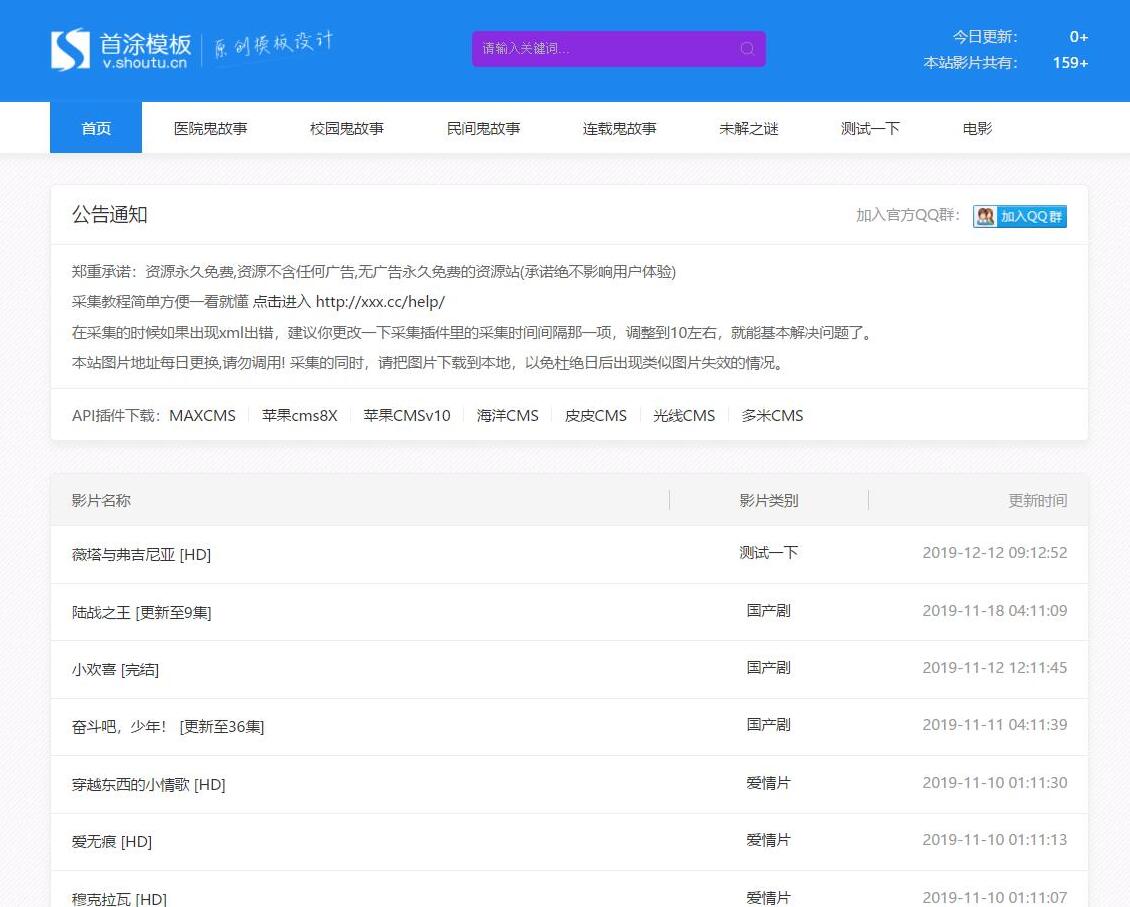Click the 本站影片共有 count 159+
Viewport: 1130px width, 907px height.
tap(1070, 63)
